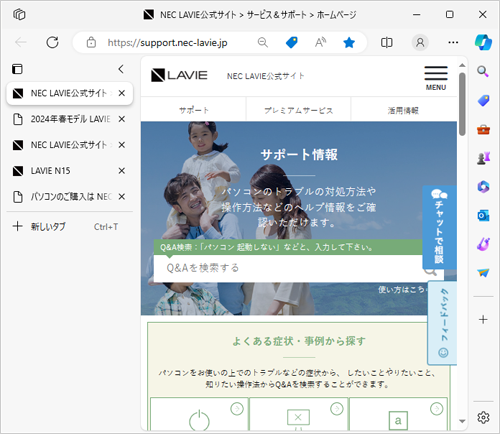The width and height of the screenshot is (500, 434).
Task: Open sidebar Drop paper plane icon
Action: [x=483, y=273]
